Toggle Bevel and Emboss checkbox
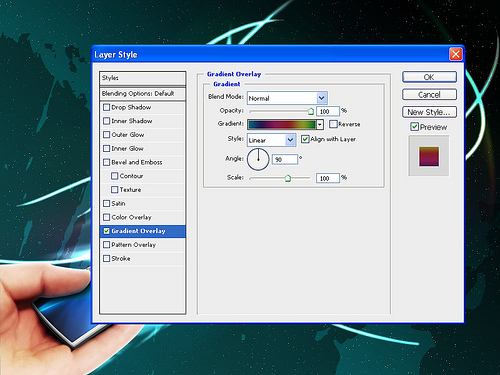The image size is (500, 375). pos(107,162)
